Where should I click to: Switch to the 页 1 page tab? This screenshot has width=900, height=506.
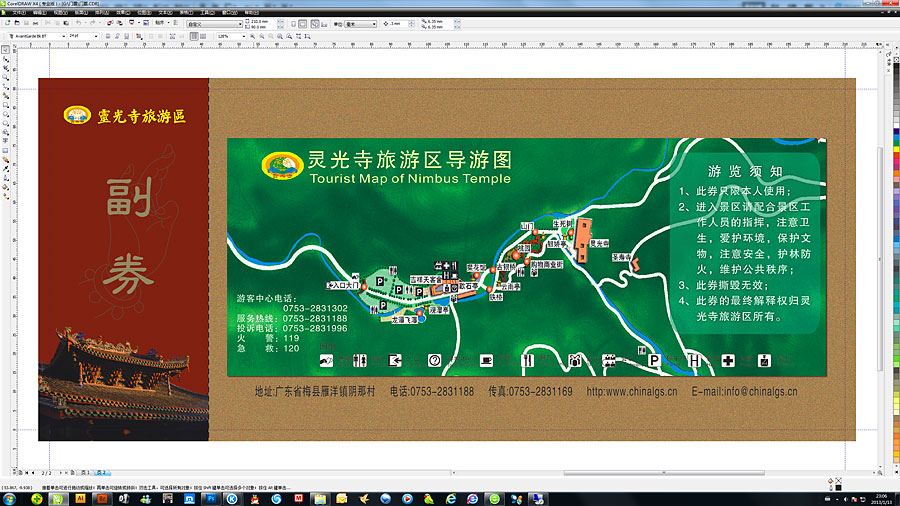86,471
